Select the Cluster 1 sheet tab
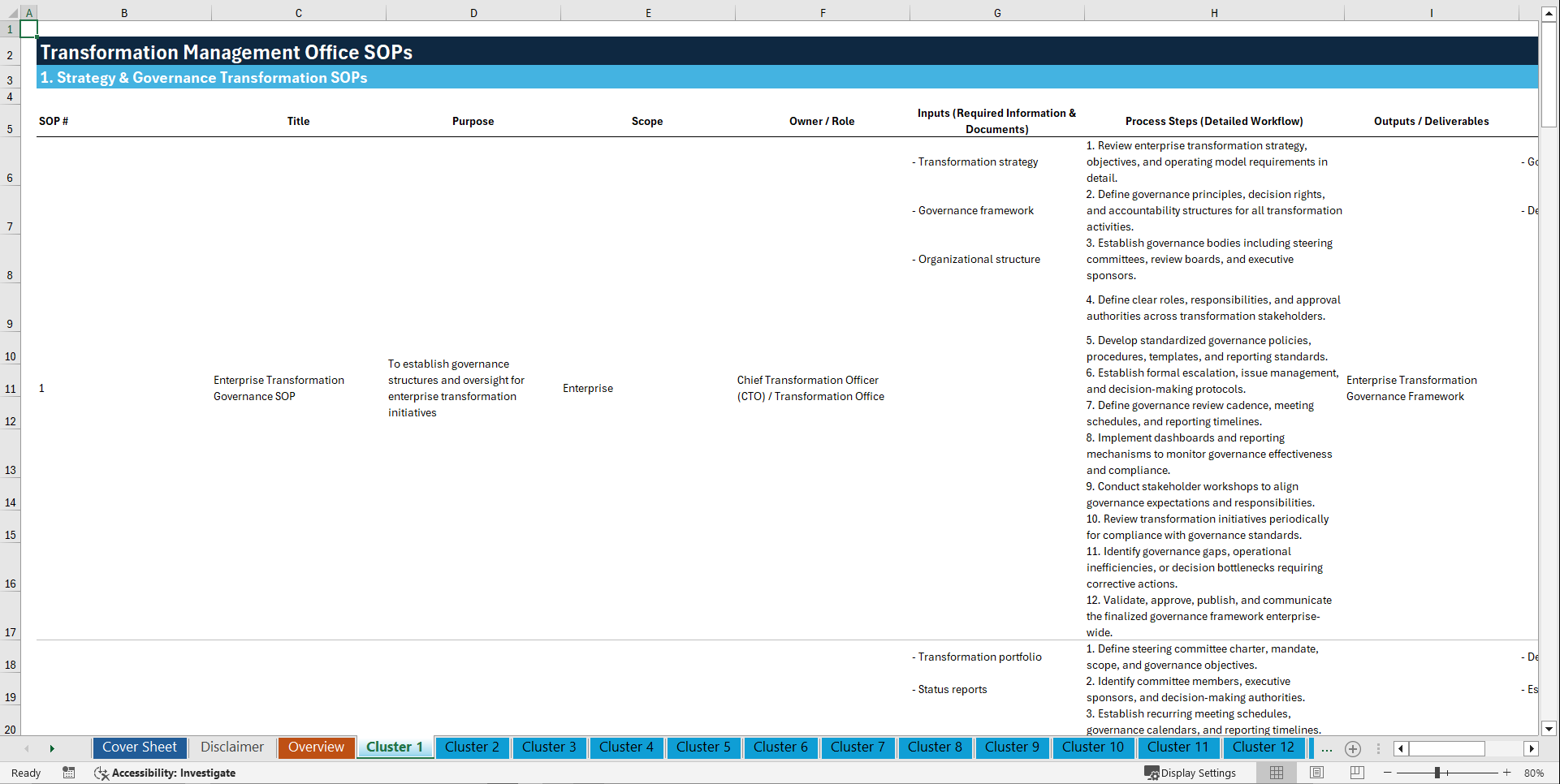Screen dimensions: 1560x784 [x=395, y=747]
